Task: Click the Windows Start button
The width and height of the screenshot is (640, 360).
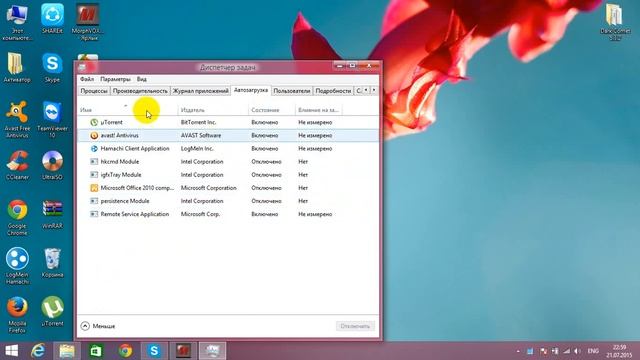Action: [x=12, y=351]
